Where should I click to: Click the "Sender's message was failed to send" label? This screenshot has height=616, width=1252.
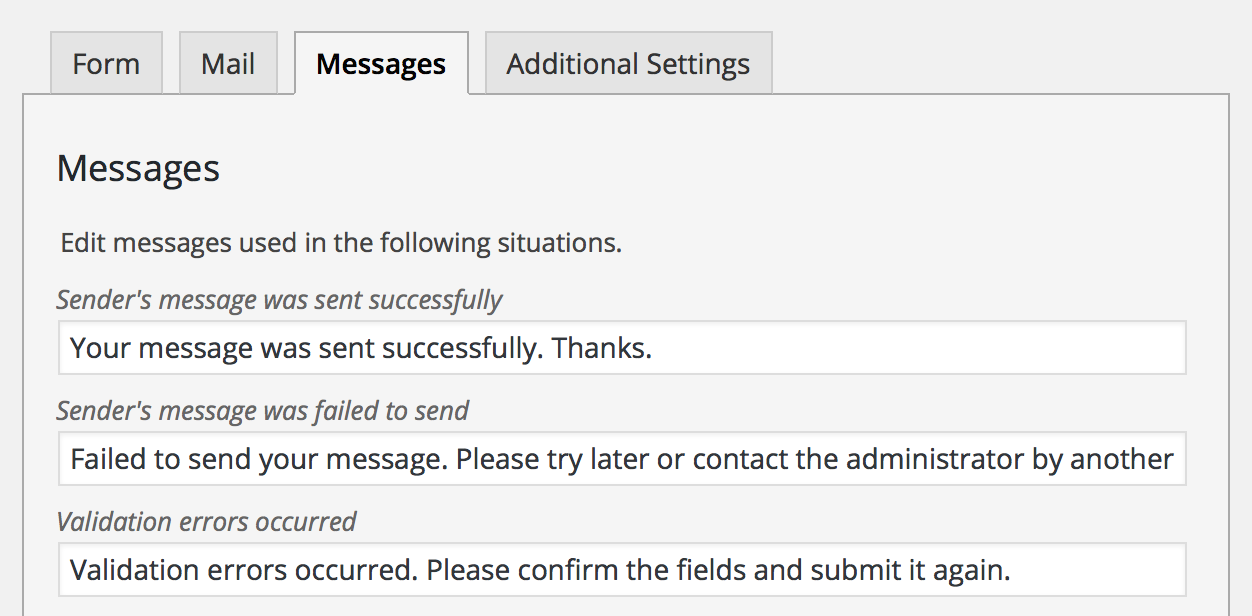pyautogui.click(x=263, y=411)
